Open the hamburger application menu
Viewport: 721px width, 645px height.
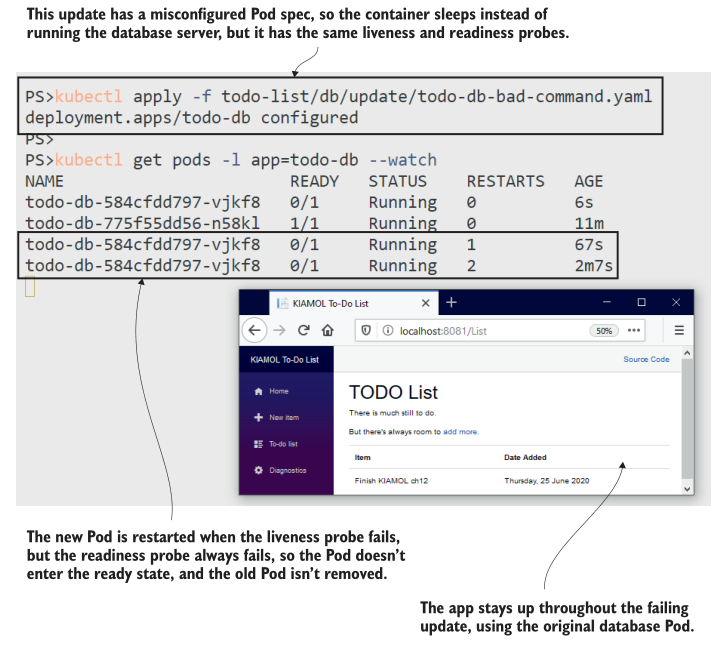[x=679, y=330]
